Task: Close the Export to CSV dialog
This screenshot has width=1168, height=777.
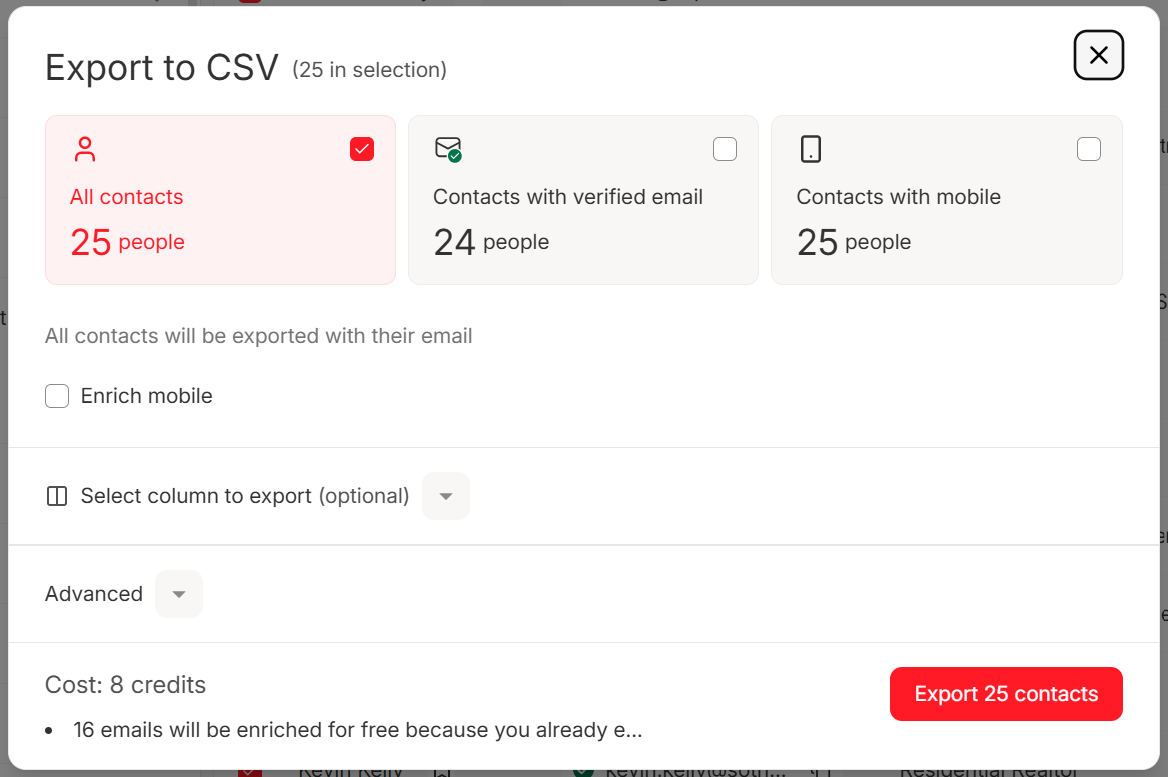Action: pyautogui.click(x=1098, y=55)
